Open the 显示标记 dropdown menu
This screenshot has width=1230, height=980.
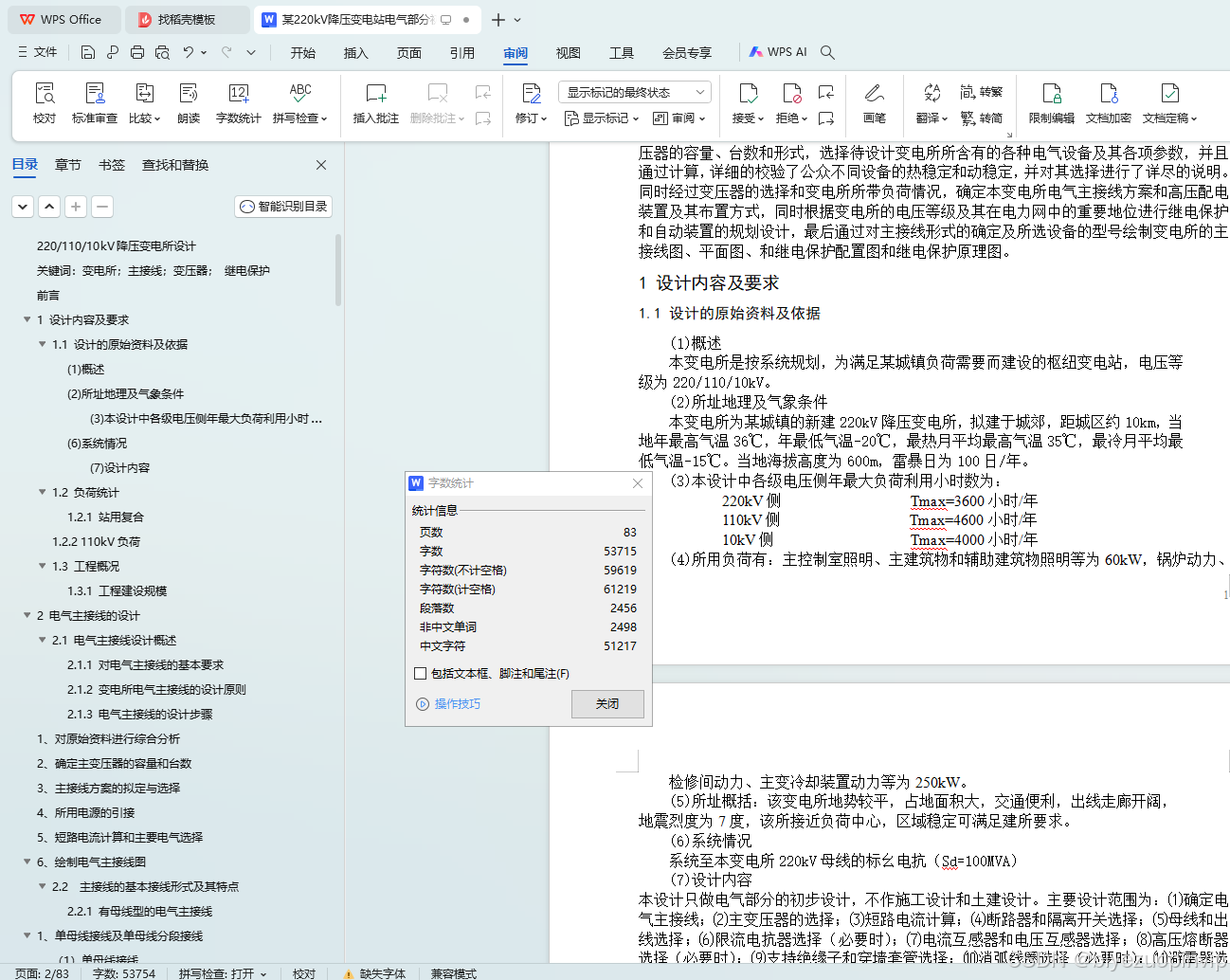(604, 118)
